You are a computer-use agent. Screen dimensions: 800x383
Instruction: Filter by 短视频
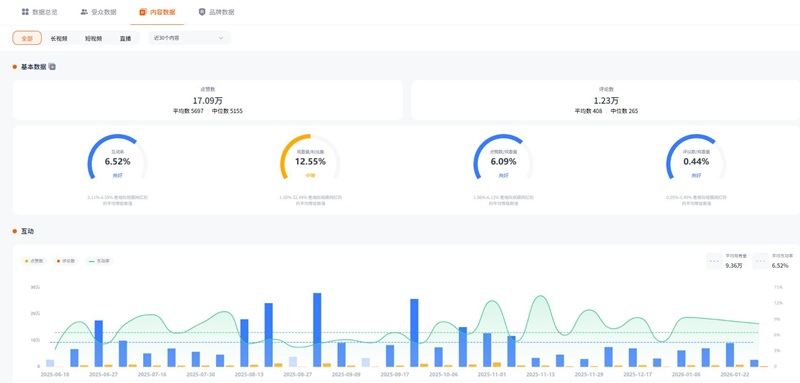tap(93, 38)
